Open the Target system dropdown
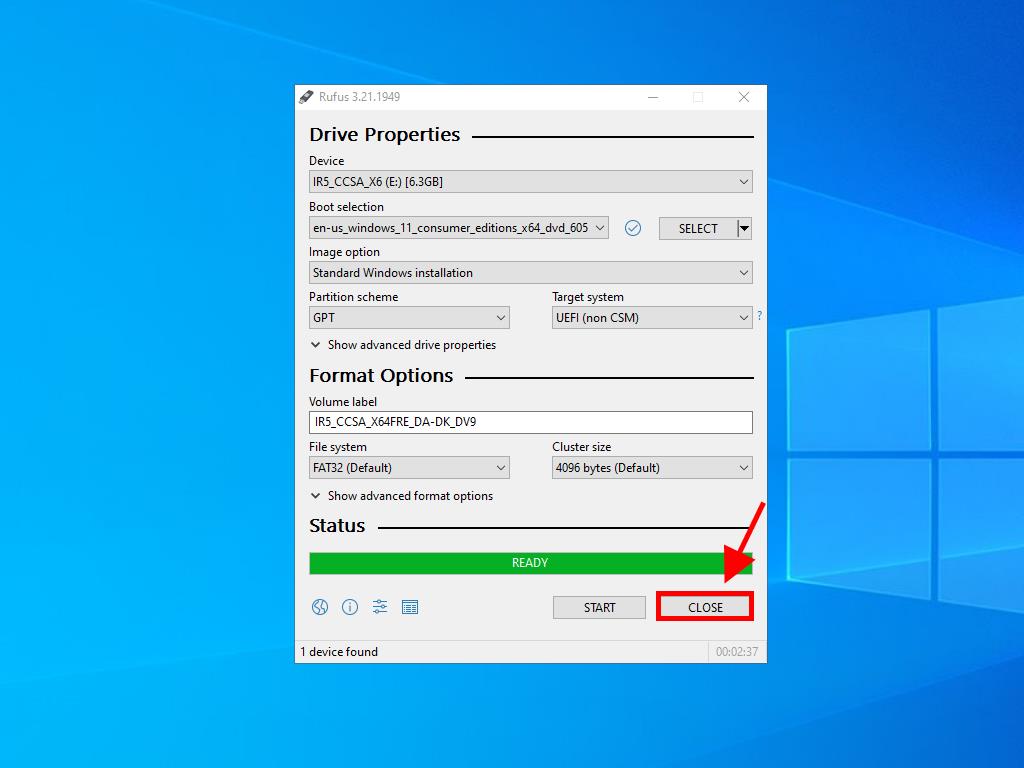This screenshot has height=768, width=1024. point(651,318)
